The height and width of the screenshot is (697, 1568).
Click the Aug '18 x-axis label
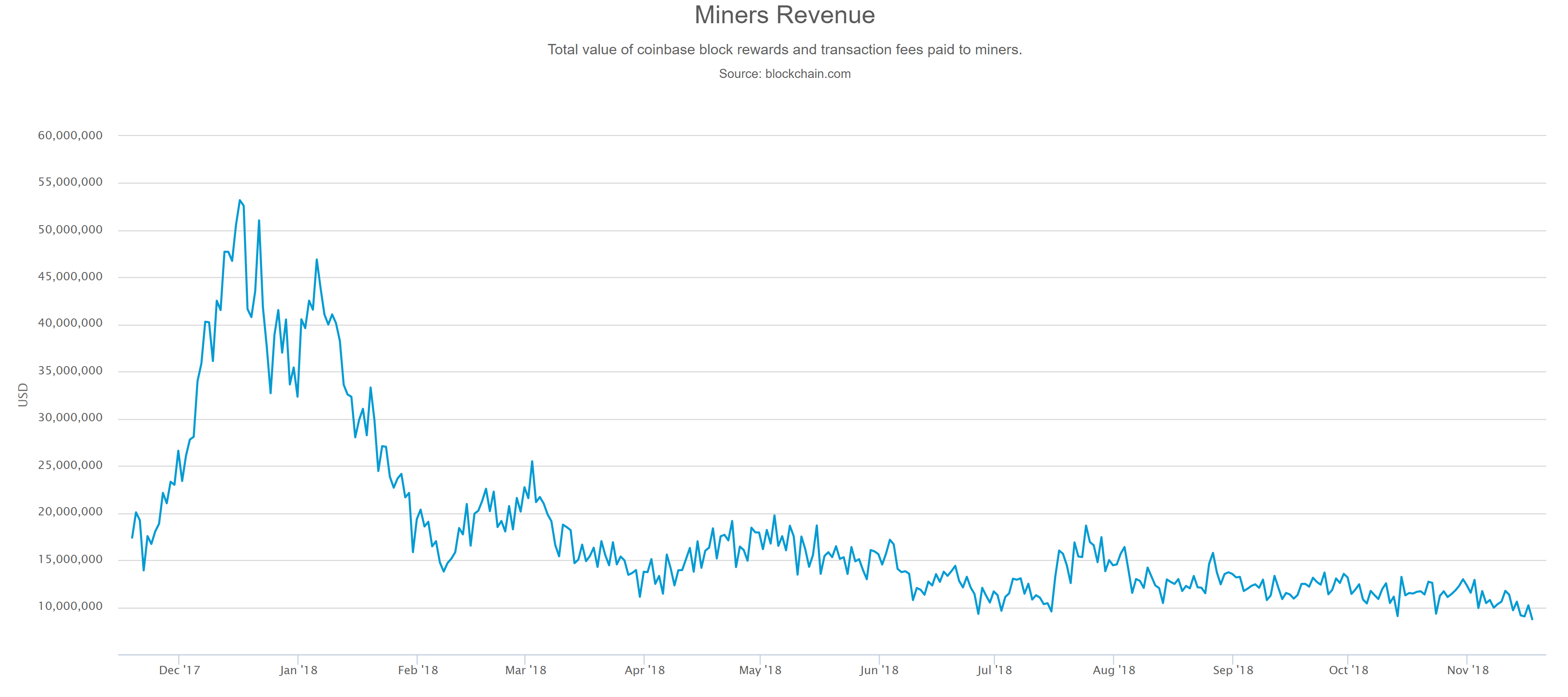[x=1113, y=670]
